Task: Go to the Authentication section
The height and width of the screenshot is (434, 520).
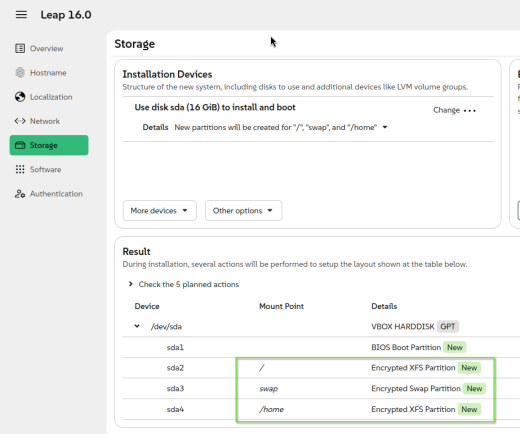Action: pos(56,194)
